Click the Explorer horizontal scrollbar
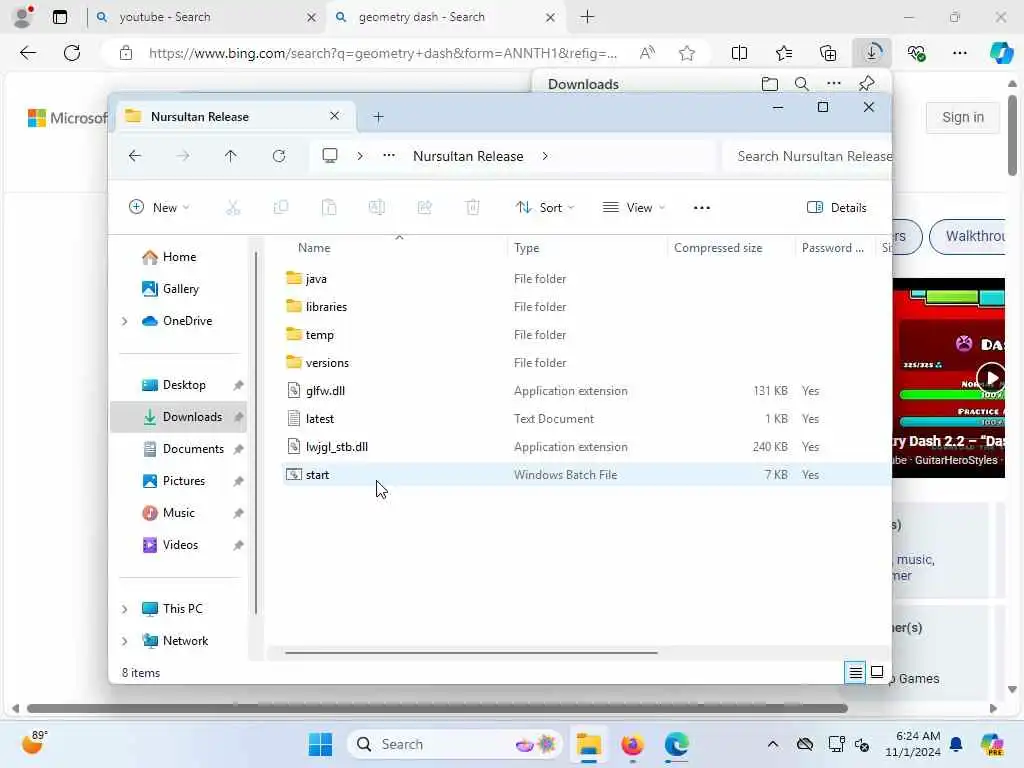This screenshot has height=768, width=1024. (471, 652)
